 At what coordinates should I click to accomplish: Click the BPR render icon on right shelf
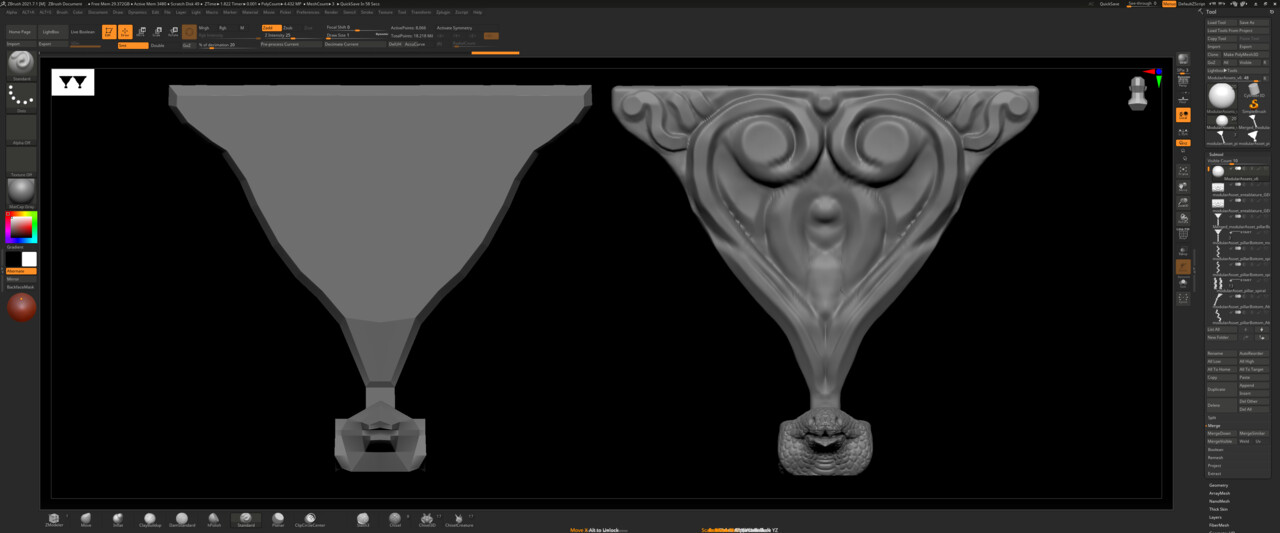(x=1183, y=59)
